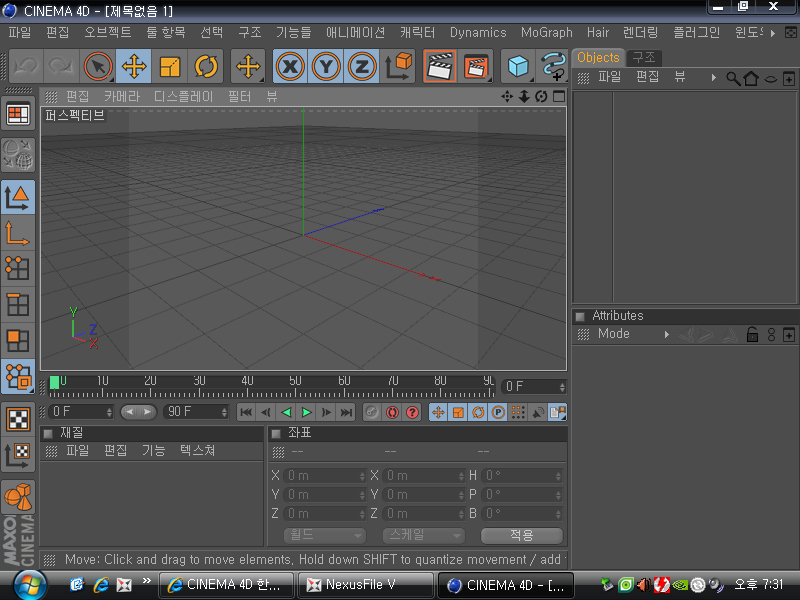Toggle scale keyframe recording

point(458,412)
